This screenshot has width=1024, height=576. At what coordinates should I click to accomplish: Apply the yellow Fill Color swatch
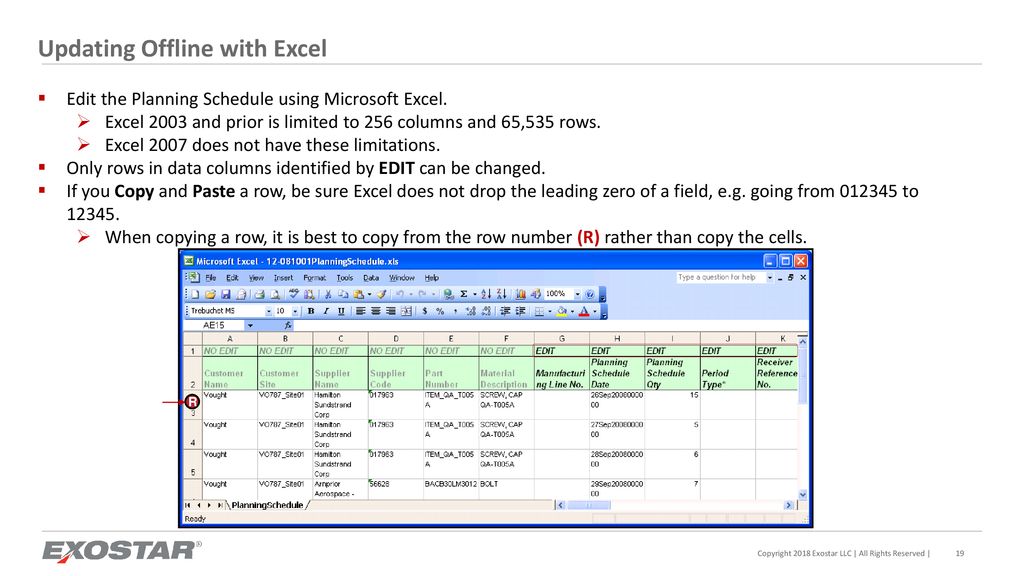562,312
